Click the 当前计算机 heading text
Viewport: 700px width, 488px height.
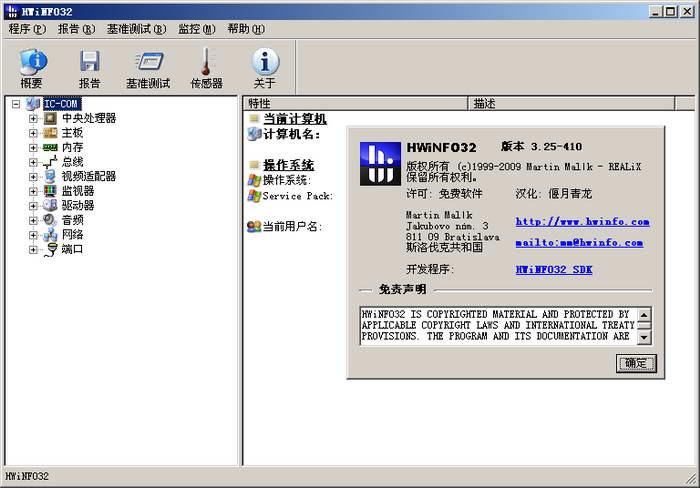point(295,119)
